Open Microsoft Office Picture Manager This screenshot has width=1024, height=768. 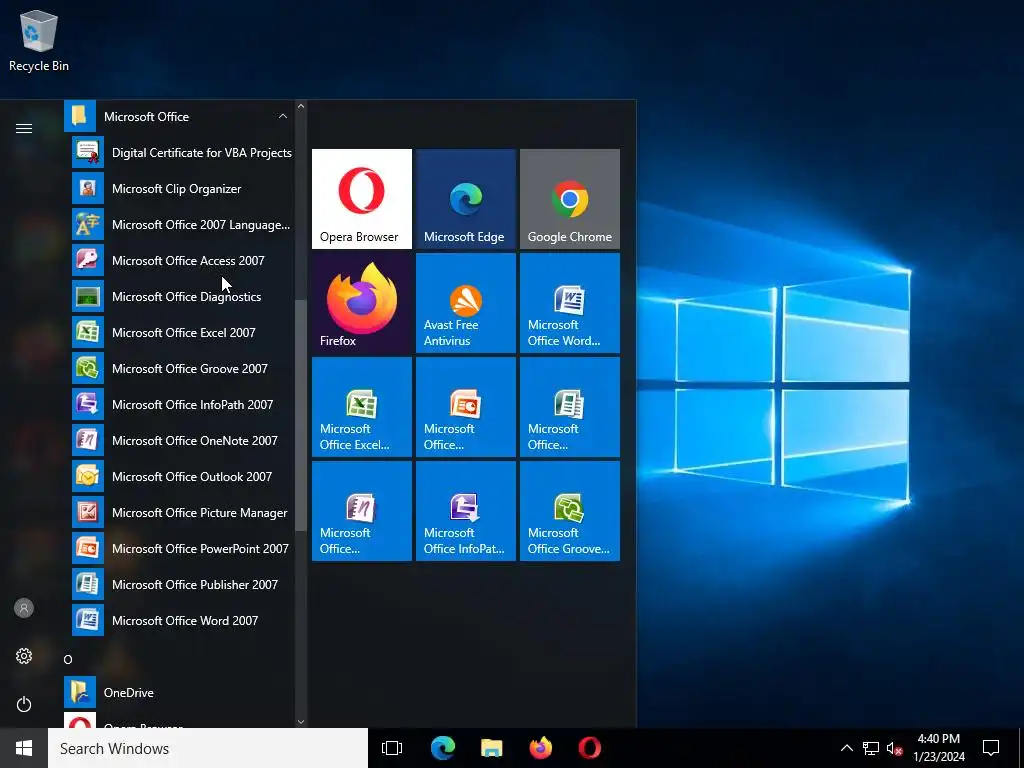point(182,513)
